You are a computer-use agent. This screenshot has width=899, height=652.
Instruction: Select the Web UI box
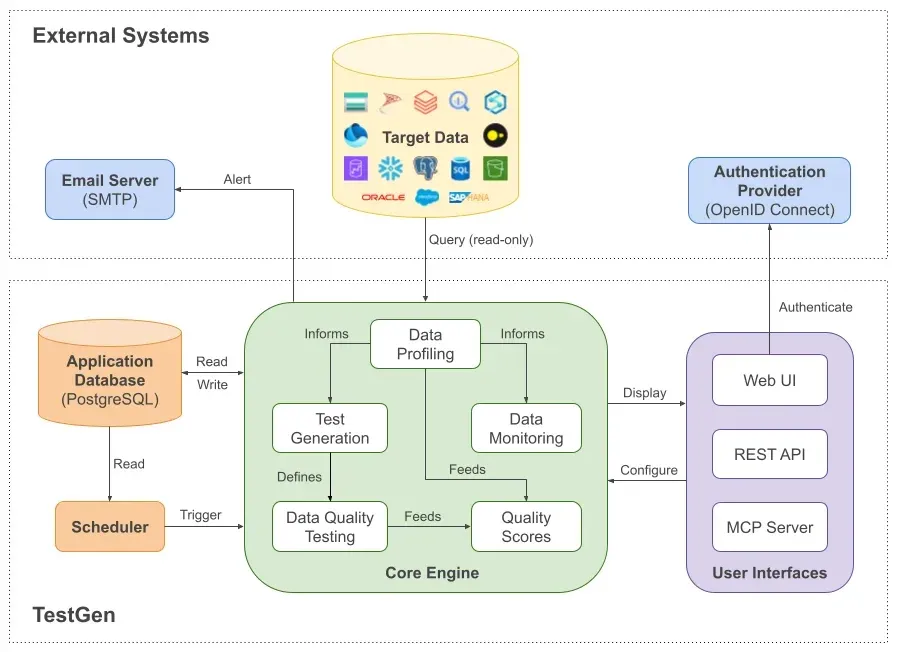pos(769,380)
